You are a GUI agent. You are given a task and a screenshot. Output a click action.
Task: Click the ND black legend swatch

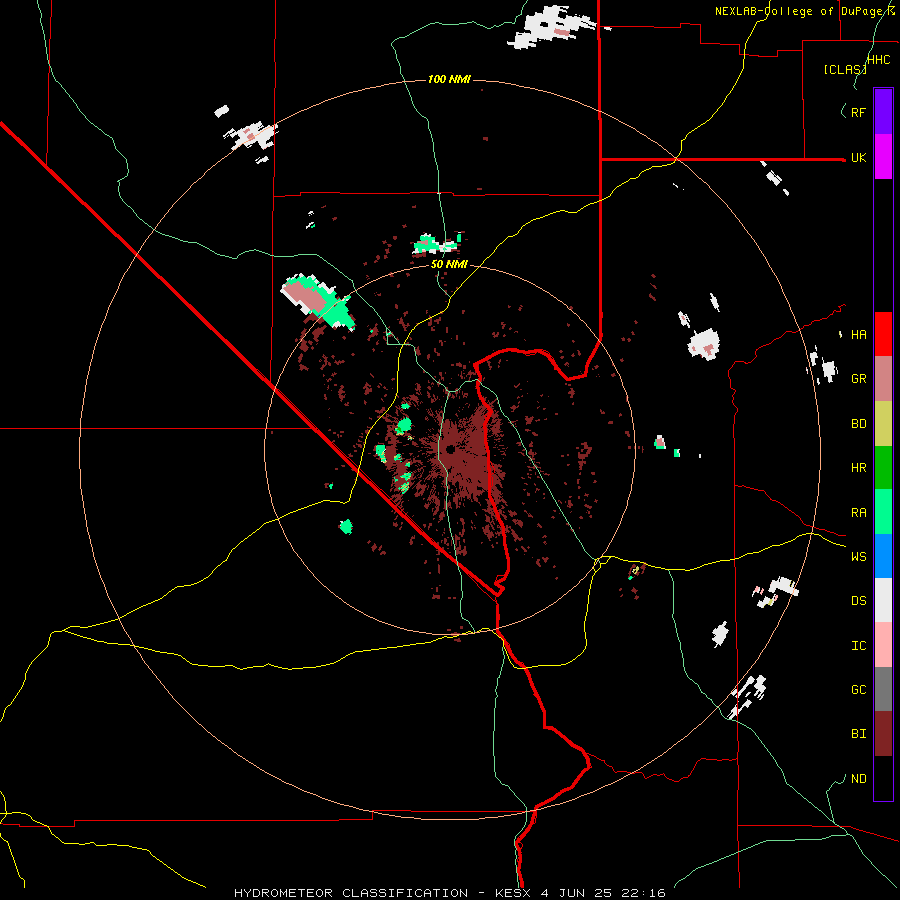[x=883, y=778]
